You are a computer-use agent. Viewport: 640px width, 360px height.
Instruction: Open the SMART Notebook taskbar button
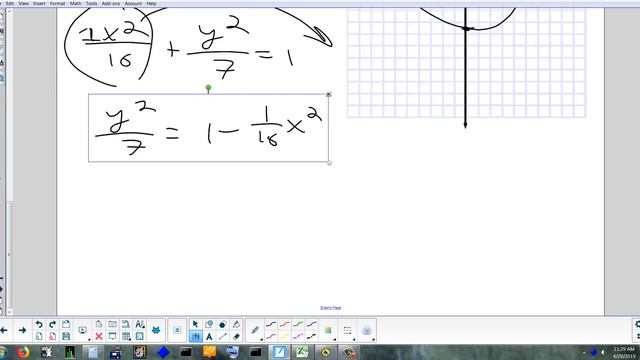click(x=279, y=352)
